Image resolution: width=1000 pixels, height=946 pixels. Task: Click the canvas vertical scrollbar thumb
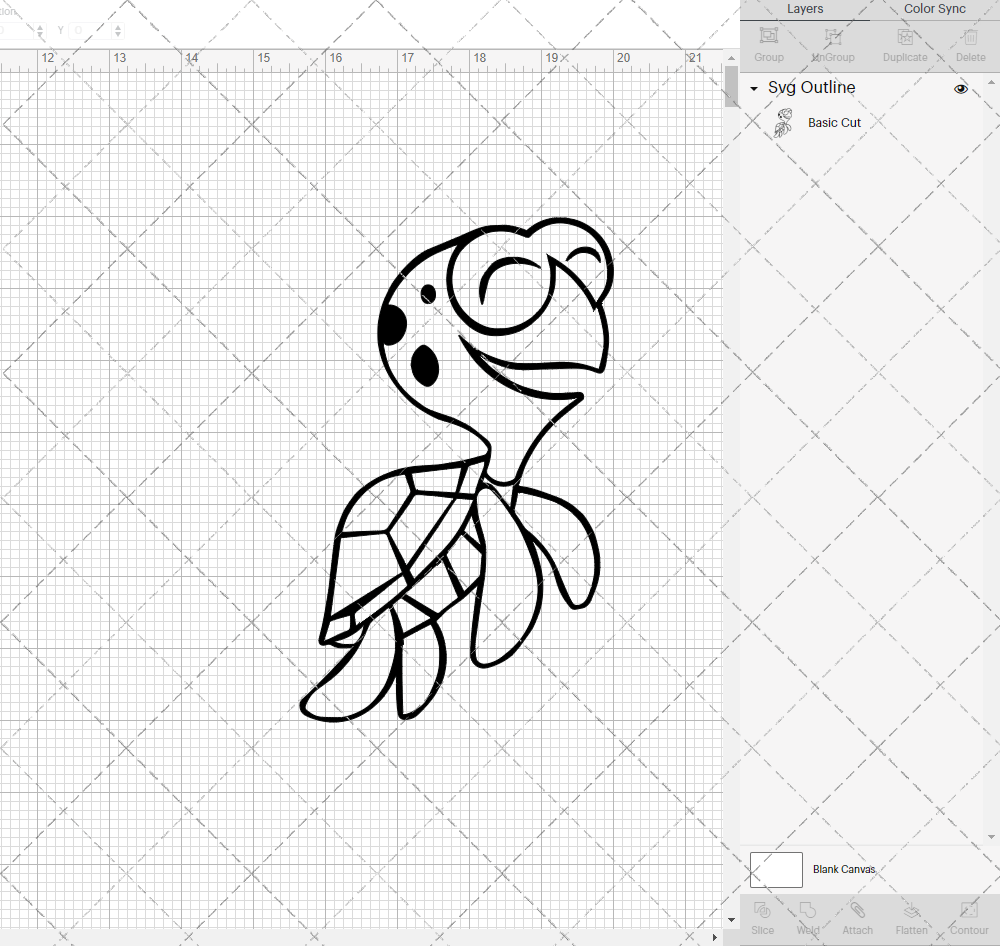tap(731, 87)
